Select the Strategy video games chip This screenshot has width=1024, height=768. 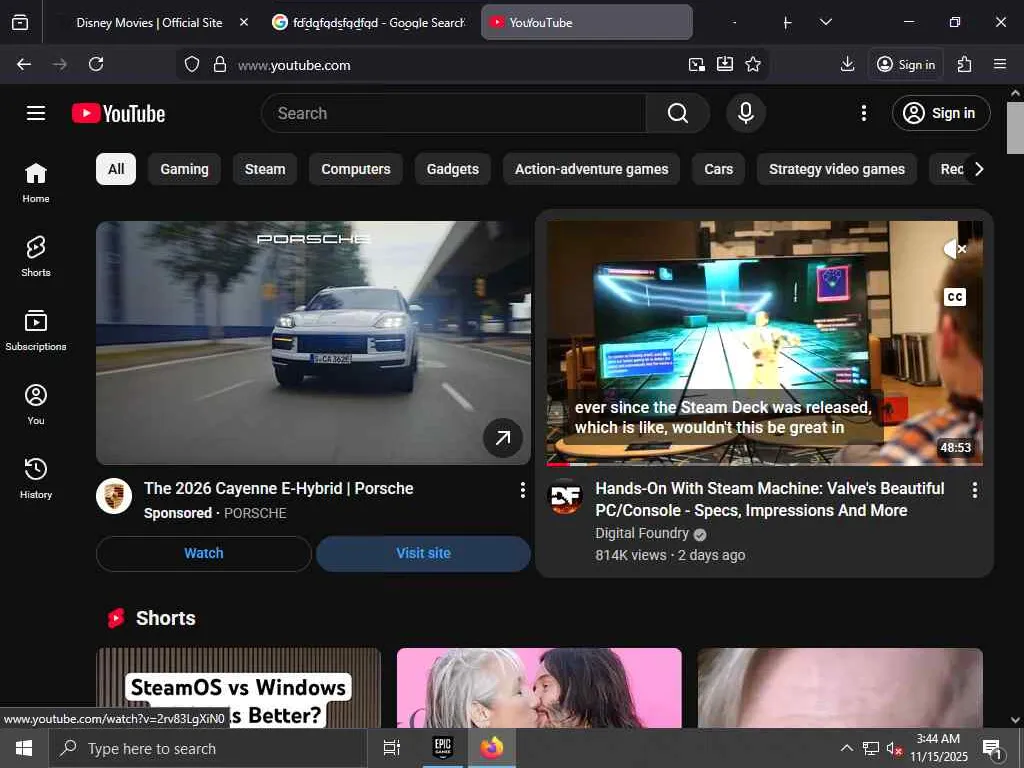point(837,169)
